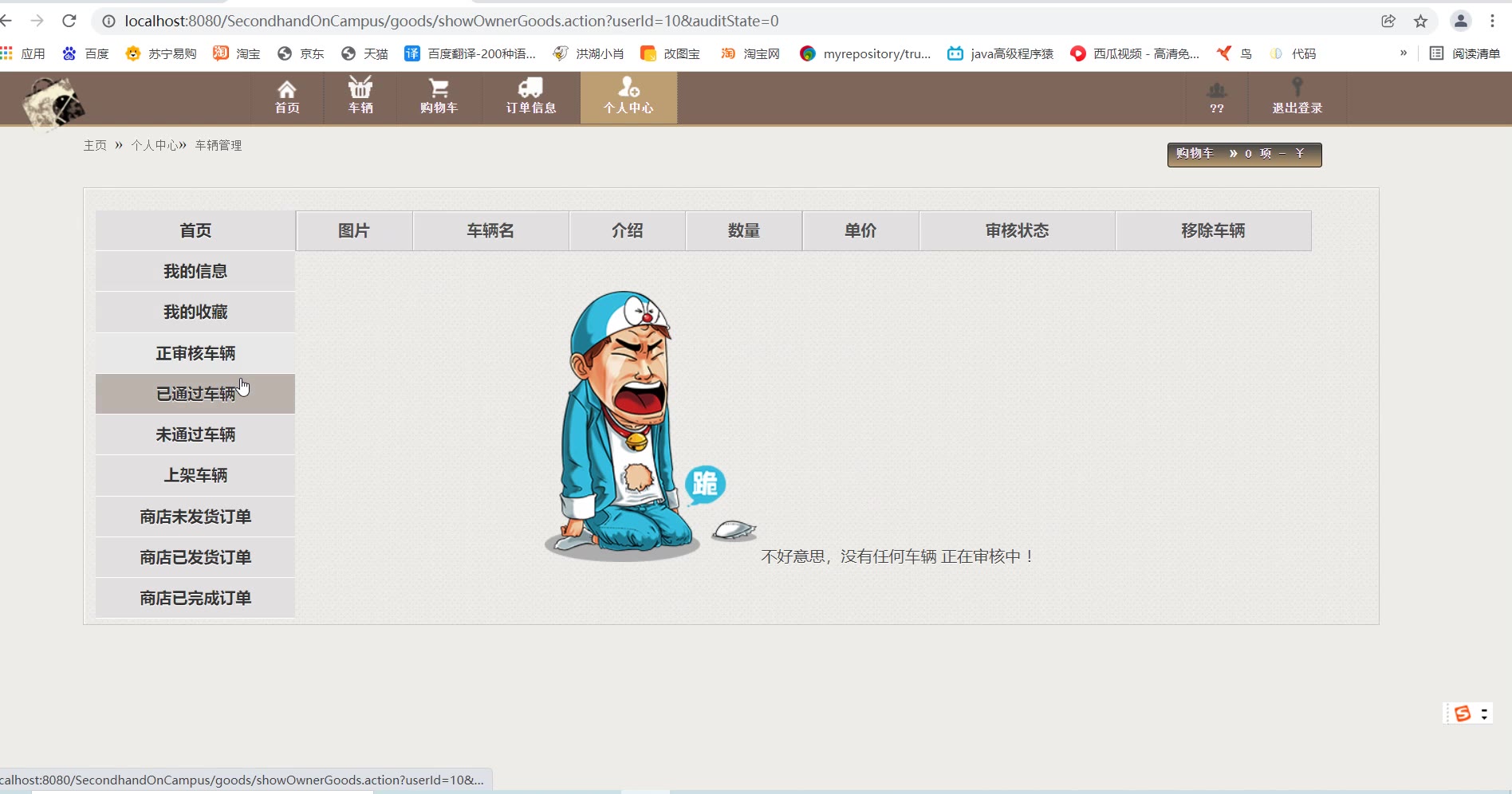Open the 百度翻译 bookmark

click(x=471, y=53)
